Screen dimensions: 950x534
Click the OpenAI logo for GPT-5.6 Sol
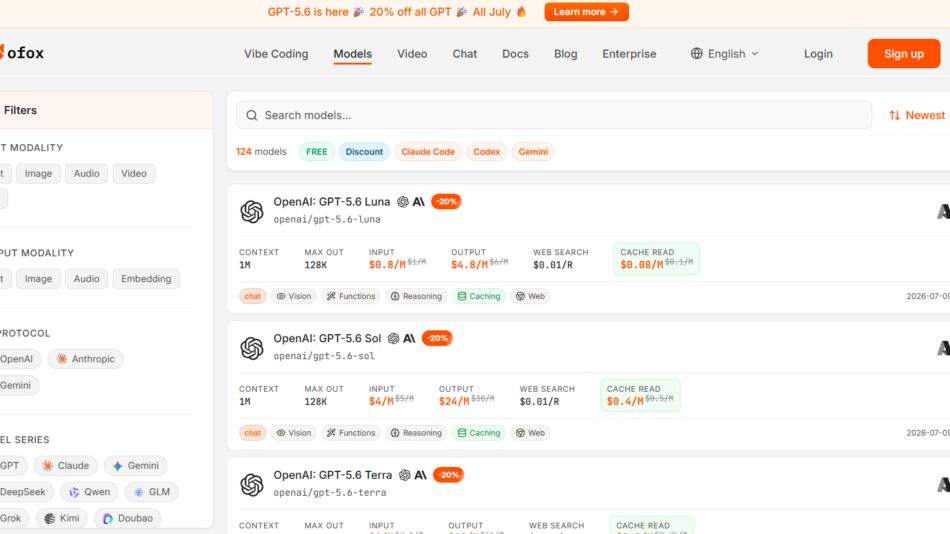pos(251,349)
